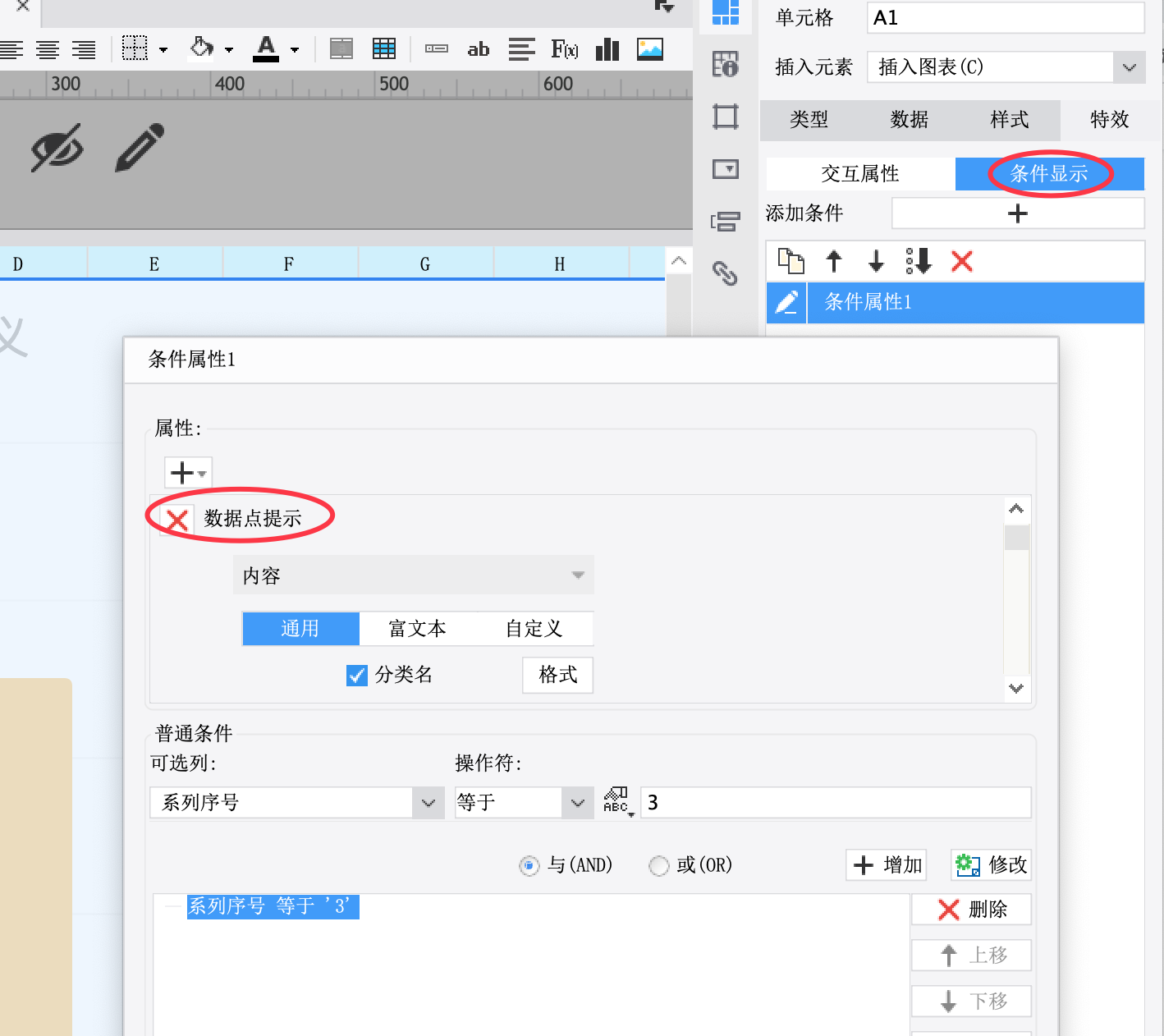Click the pencil edit icon on canvas
Screen dimensions: 1164x1036
click(x=140, y=148)
